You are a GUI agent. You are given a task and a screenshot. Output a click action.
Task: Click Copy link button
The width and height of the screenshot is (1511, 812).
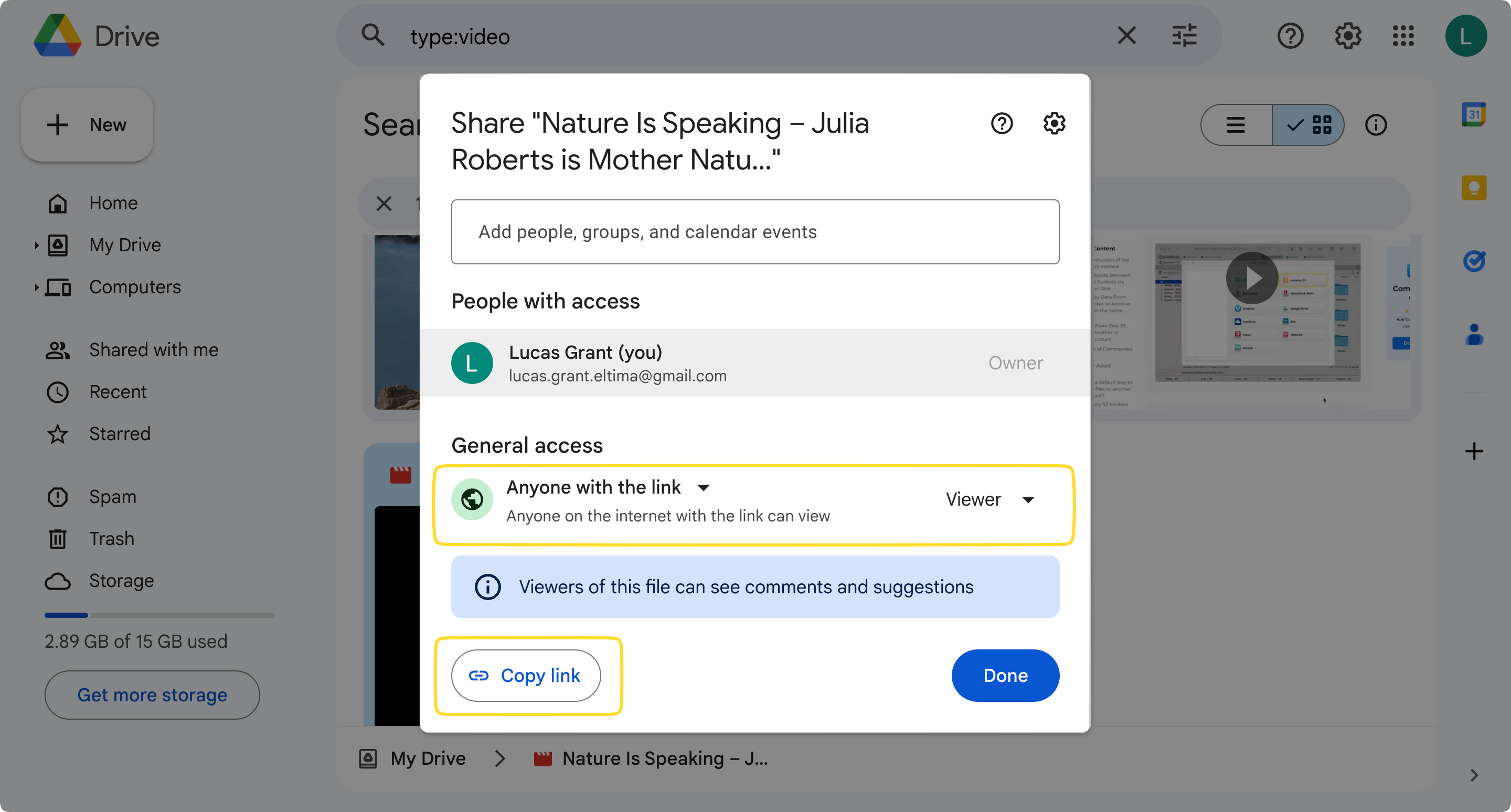pyautogui.click(x=526, y=675)
